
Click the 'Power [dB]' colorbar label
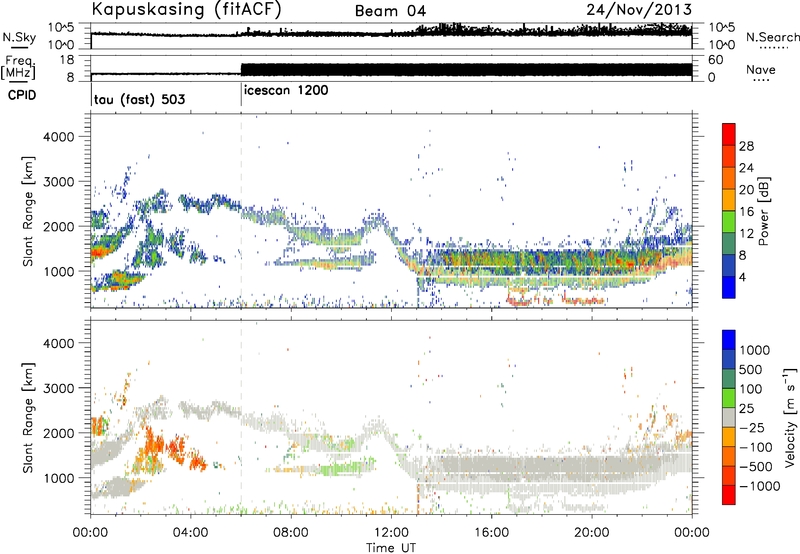point(763,211)
